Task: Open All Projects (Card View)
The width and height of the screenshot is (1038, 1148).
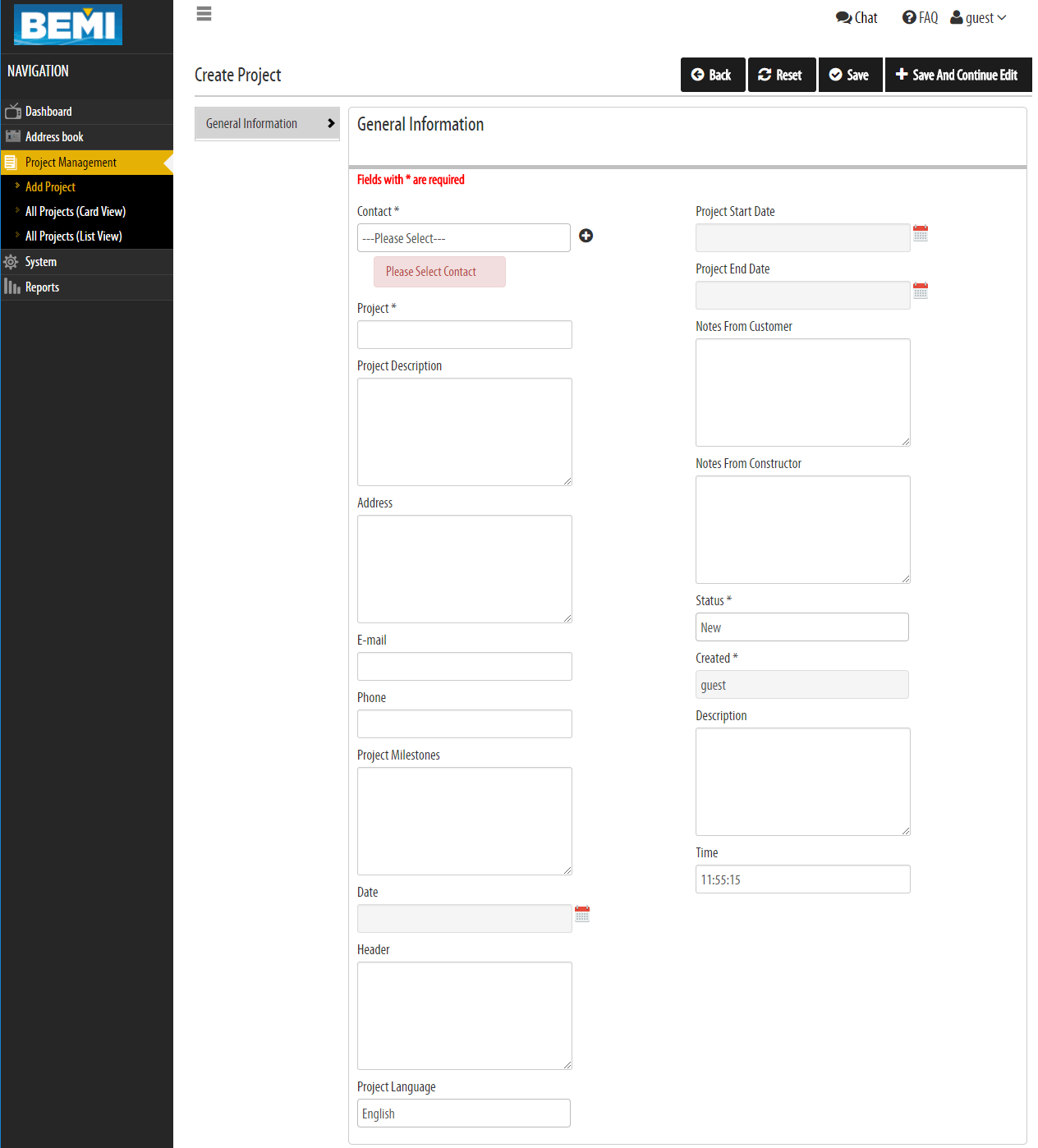Action: pos(76,212)
